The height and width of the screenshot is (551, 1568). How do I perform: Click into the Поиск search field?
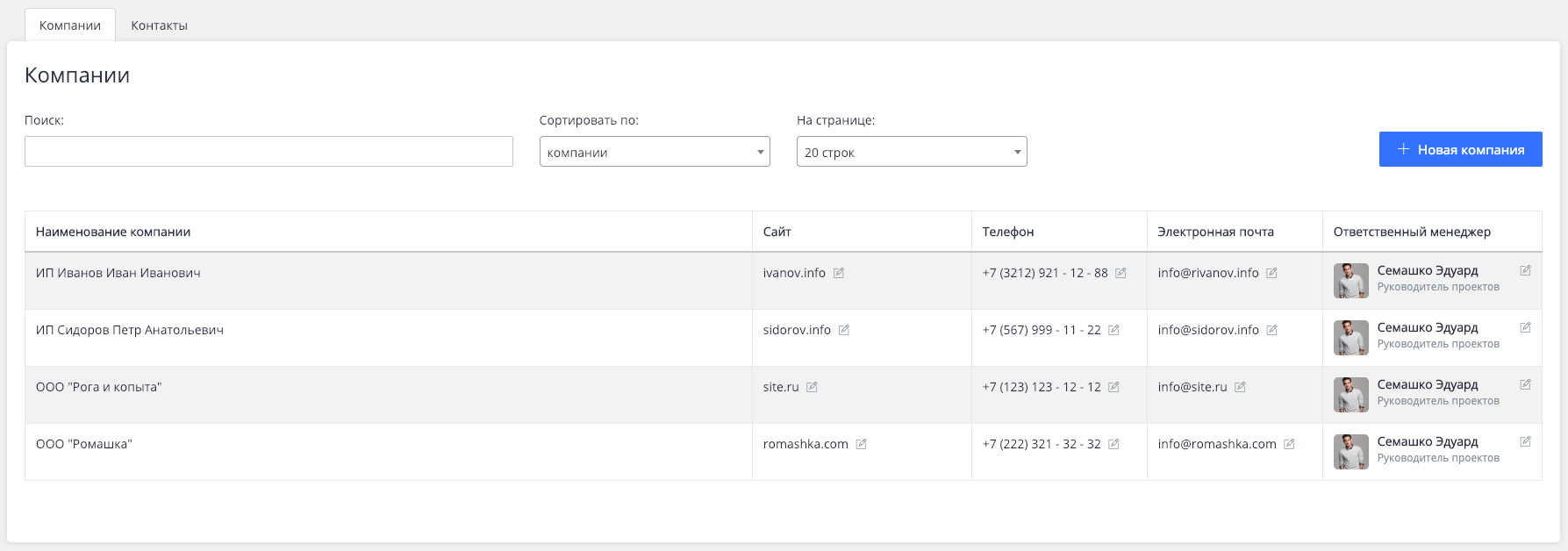(268, 152)
